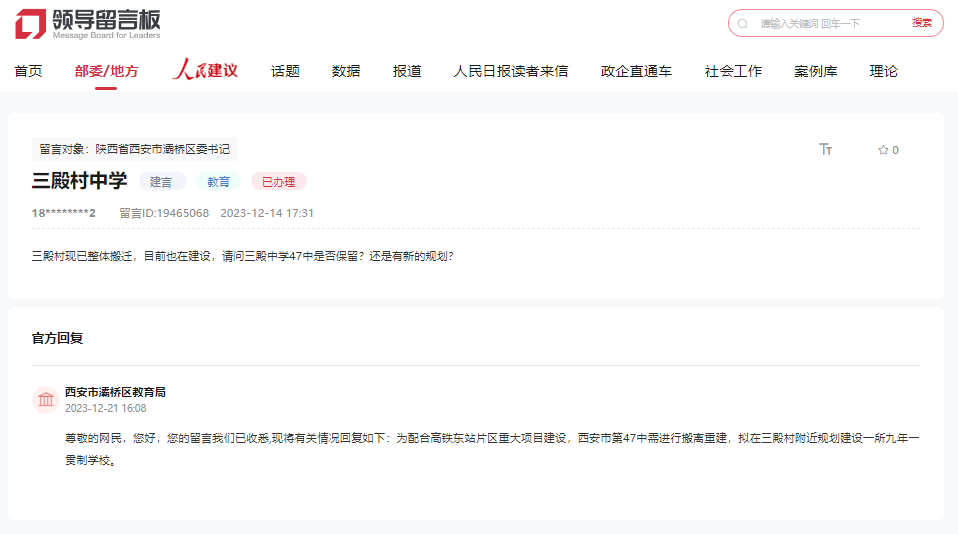Open the 案例库 navigation tab
Viewport: 958px width, 534px height.
coord(816,71)
